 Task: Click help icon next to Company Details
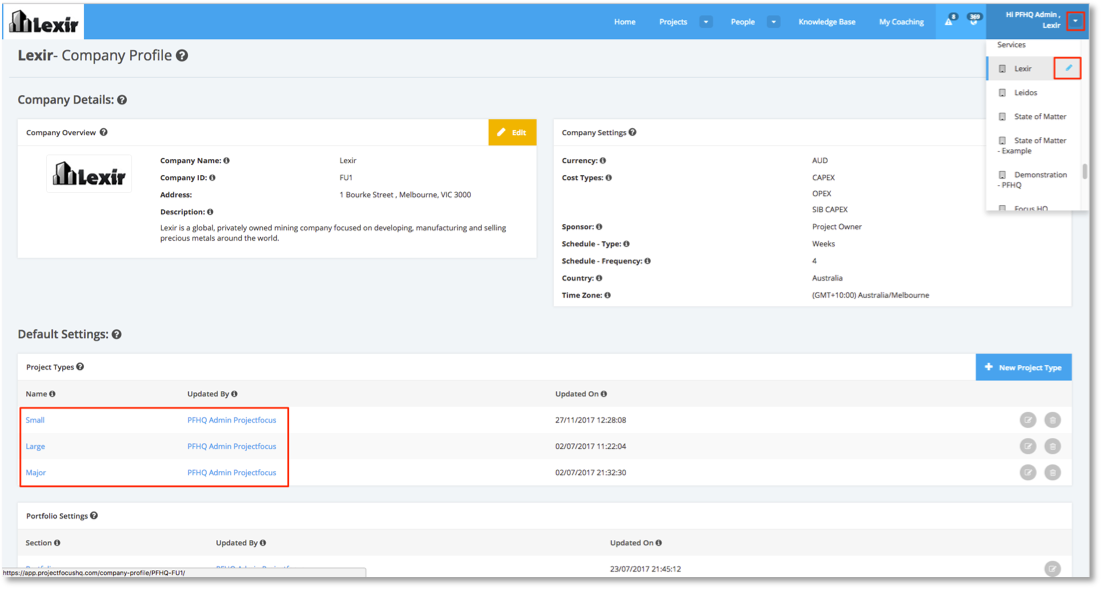(x=122, y=100)
